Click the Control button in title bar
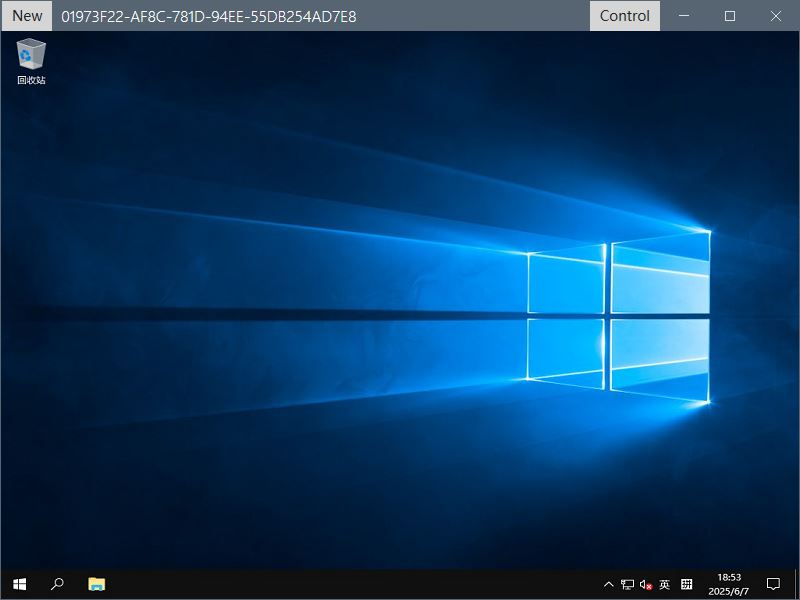 [624, 16]
